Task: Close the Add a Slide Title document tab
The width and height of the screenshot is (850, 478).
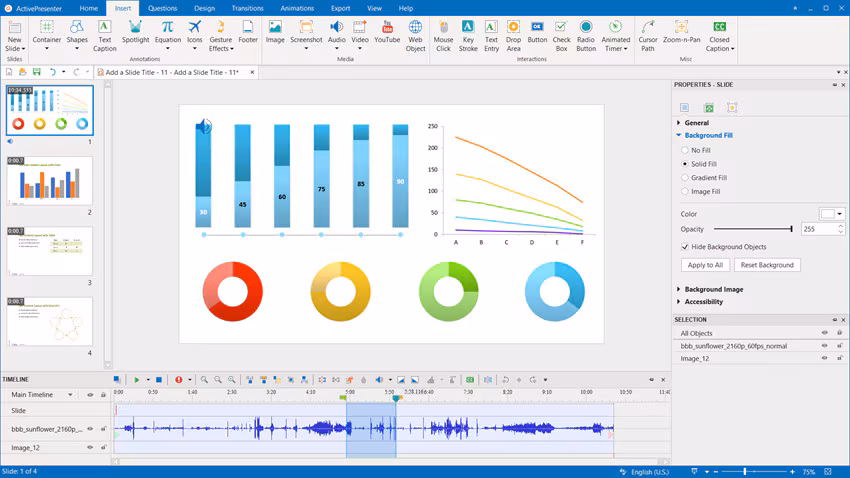Action: tap(252, 72)
